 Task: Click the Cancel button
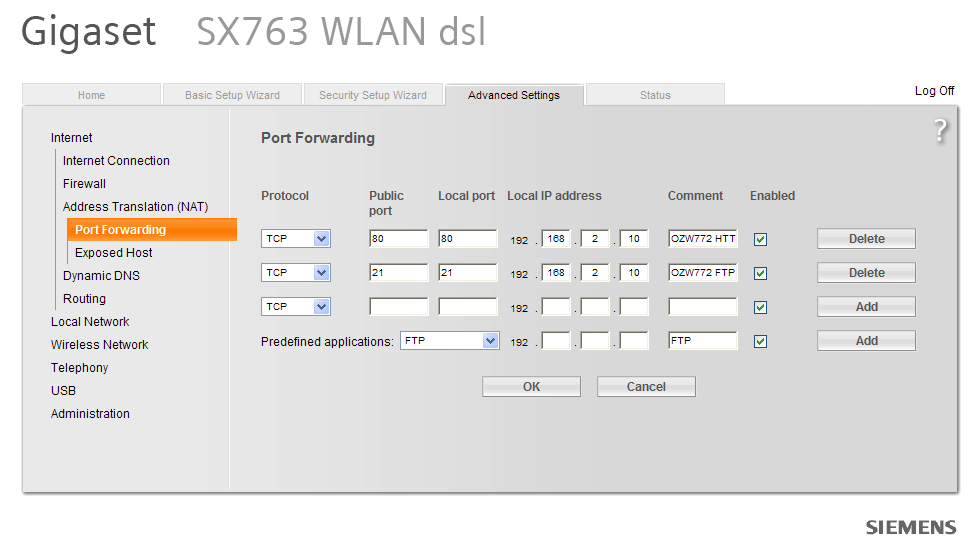[x=646, y=386]
